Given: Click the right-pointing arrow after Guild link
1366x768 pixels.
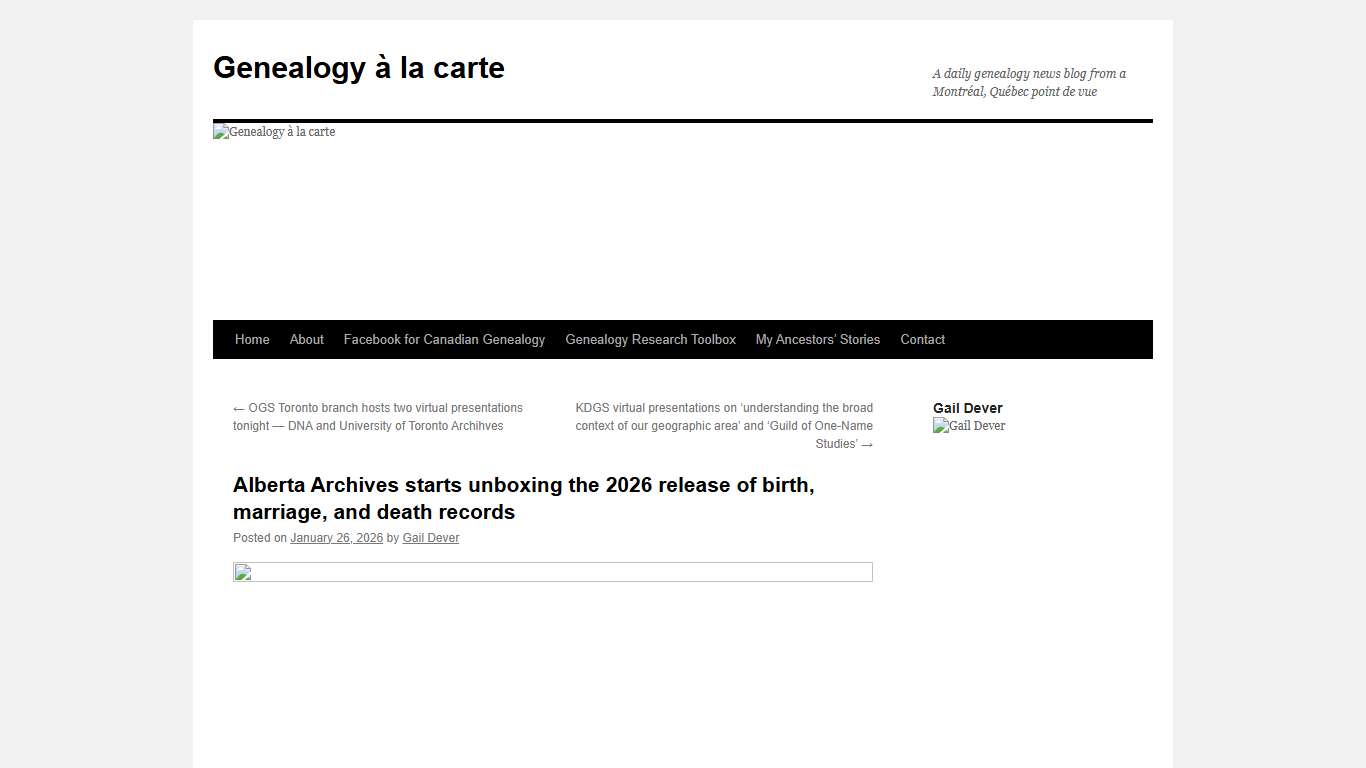Looking at the screenshot, I should tap(868, 443).
